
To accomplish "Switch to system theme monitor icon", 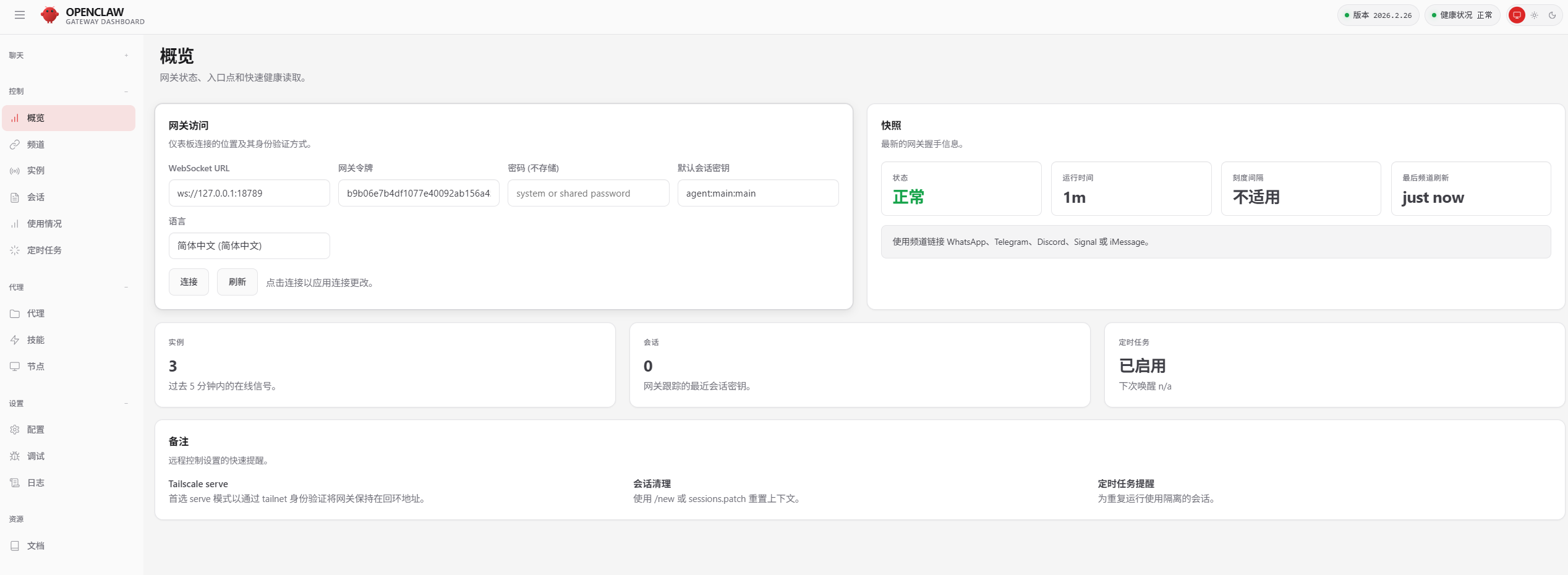I will 1517,15.
